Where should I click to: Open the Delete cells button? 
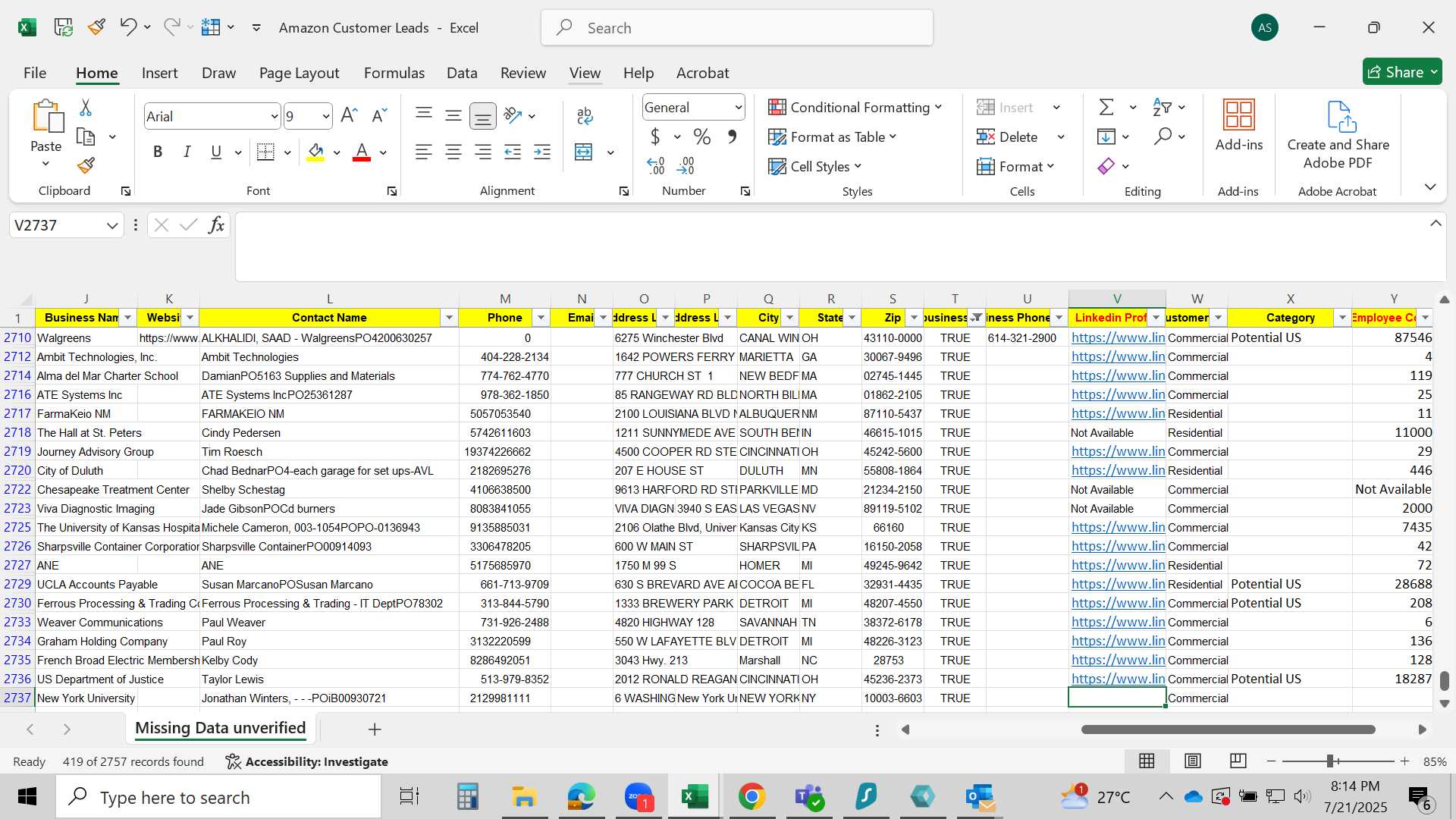point(1009,137)
